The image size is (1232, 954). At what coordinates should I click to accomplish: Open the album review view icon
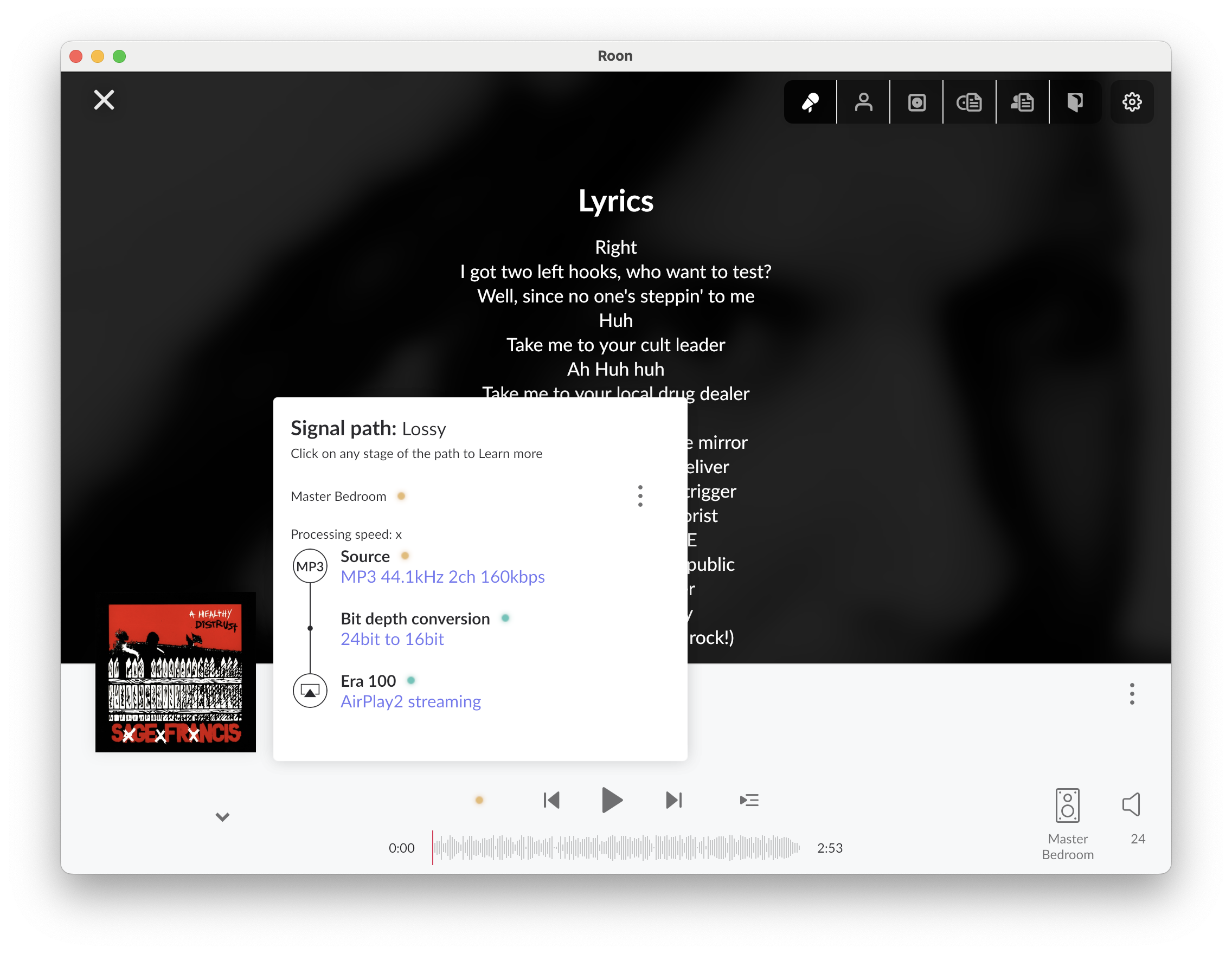[x=969, y=102]
